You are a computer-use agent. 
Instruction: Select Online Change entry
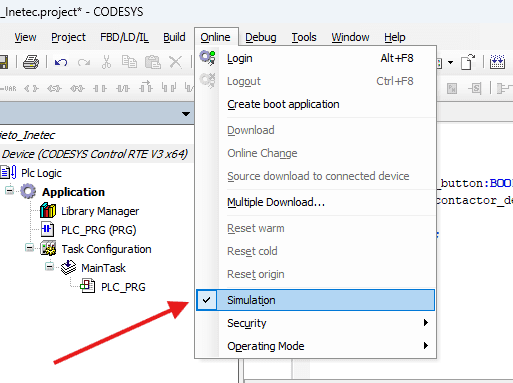tap(315, 153)
